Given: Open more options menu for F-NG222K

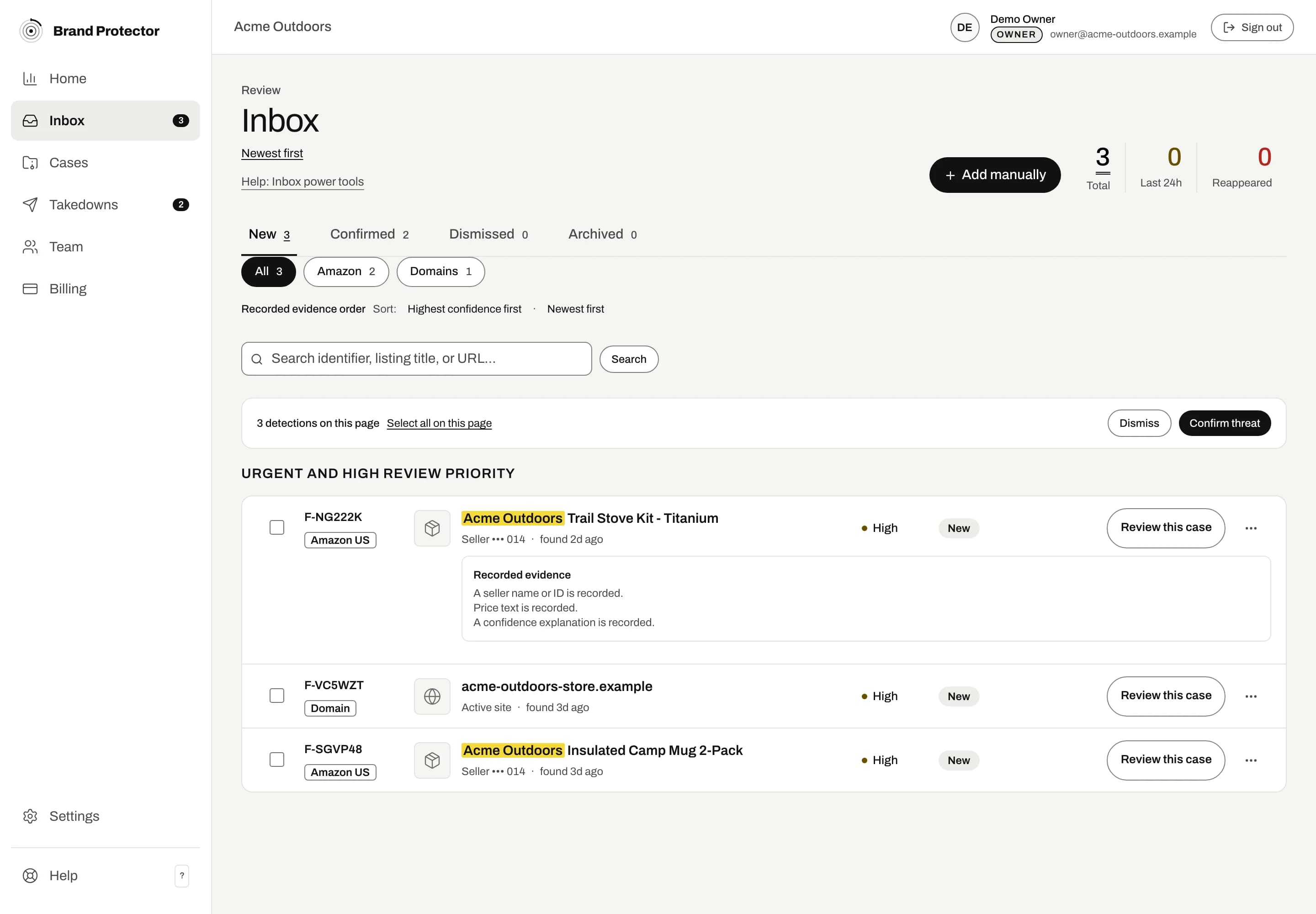Looking at the screenshot, I should coord(1251,528).
